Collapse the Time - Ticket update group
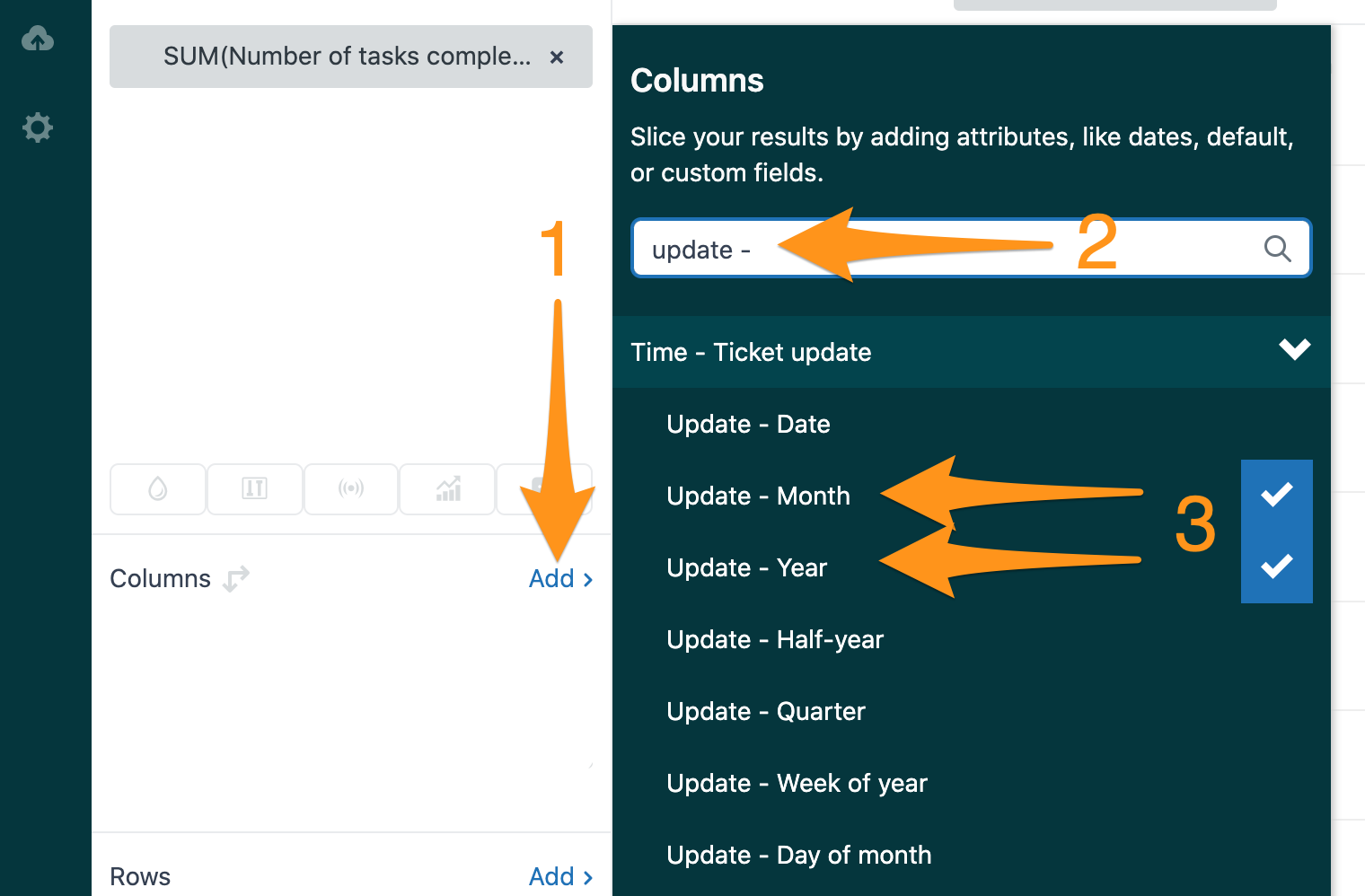Image resolution: width=1365 pixels, height=896 pixels. pos(972,352)
